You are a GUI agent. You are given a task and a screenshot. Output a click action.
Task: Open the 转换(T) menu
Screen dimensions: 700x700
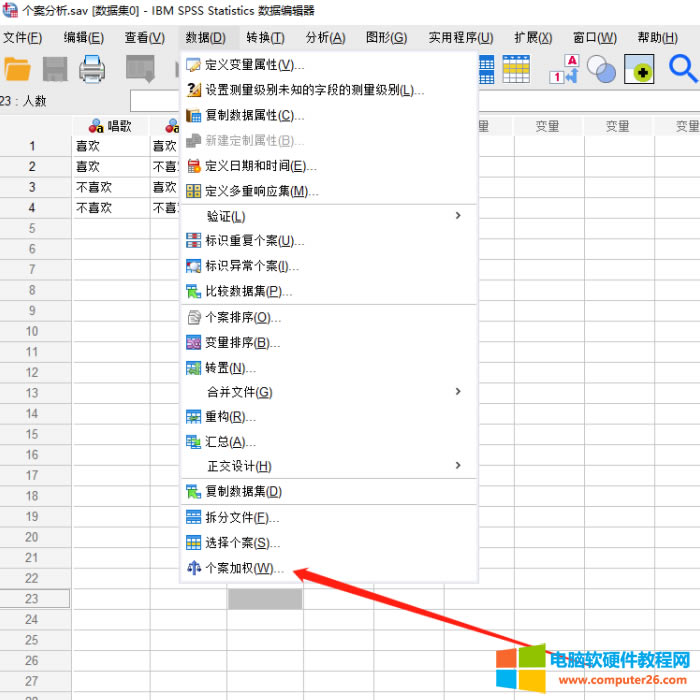pyautogui.click(x=265, y=38)
